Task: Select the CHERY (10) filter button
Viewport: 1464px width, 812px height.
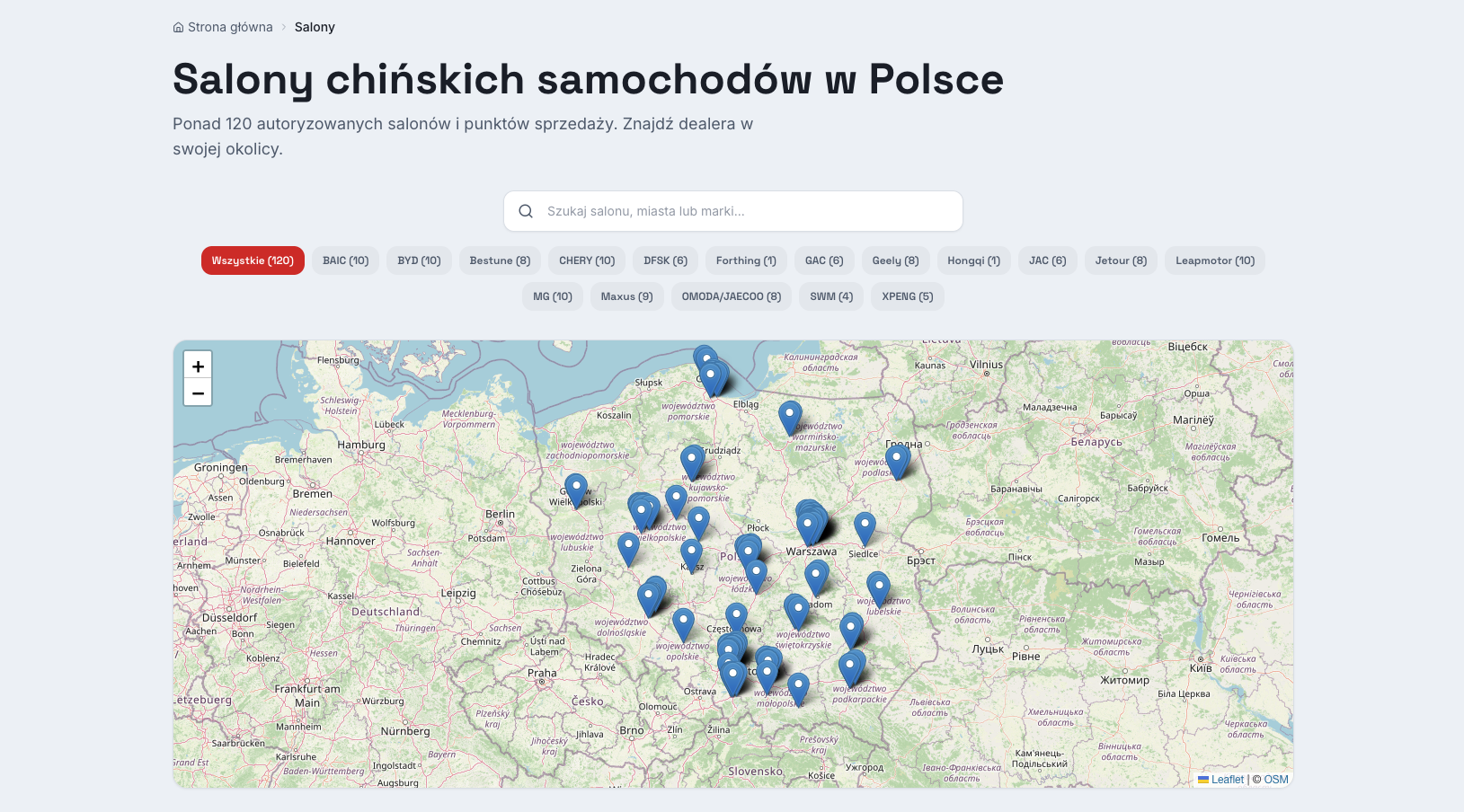Action: [587, 260]
